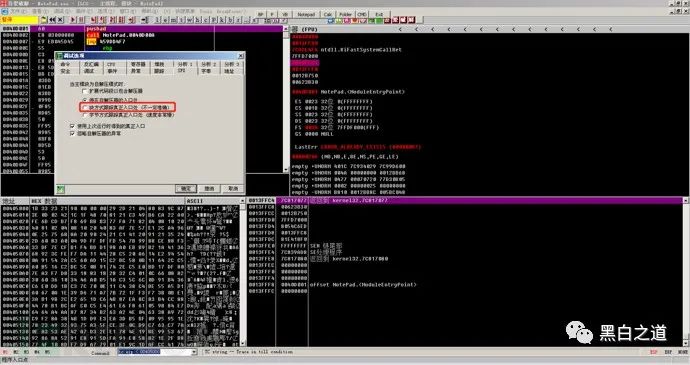This screenshot has width=690, height=365.
Task: Switch to the 分析 2 tab
Action: tap(209, 64)
